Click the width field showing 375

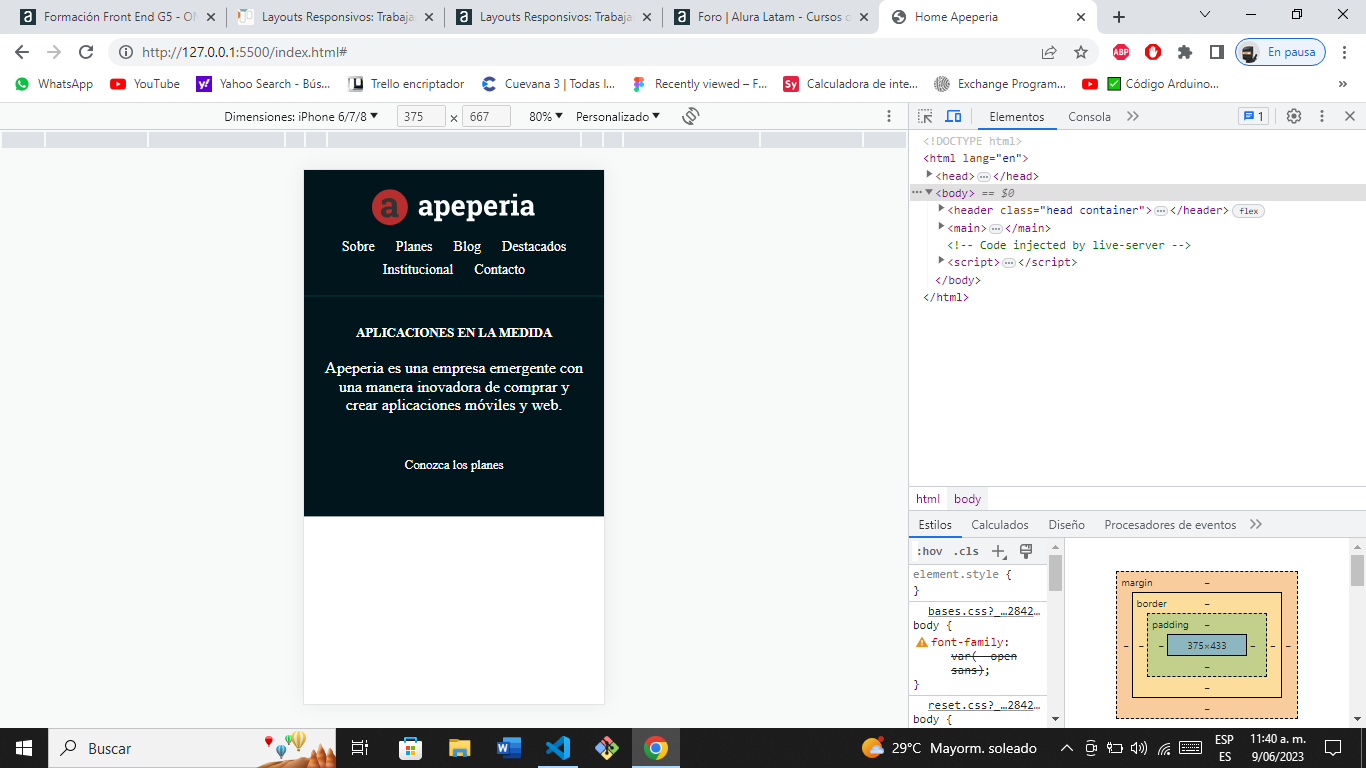tap(421, 117)
